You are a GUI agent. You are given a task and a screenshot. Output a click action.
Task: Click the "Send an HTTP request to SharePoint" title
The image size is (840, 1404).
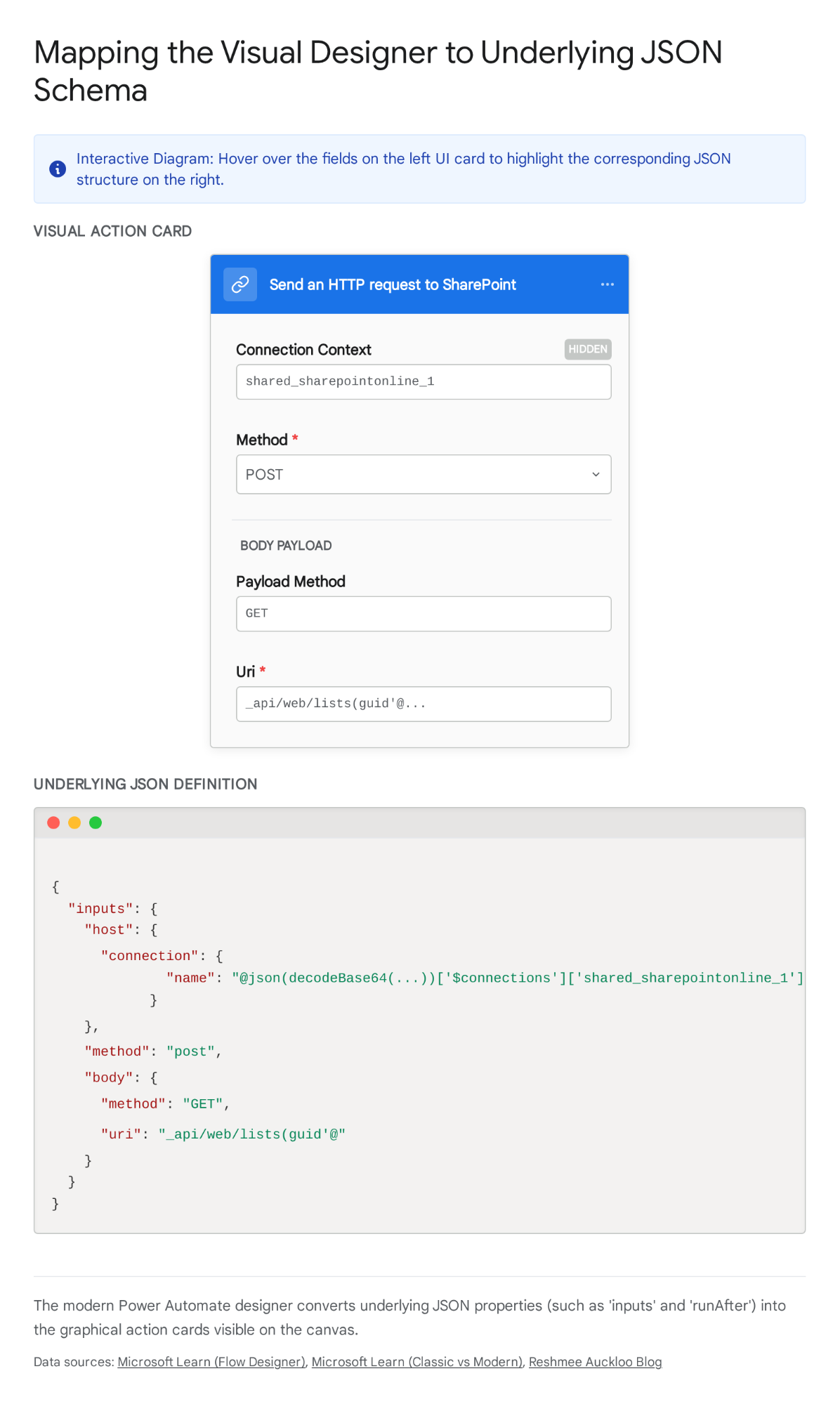tap(393, 284)
